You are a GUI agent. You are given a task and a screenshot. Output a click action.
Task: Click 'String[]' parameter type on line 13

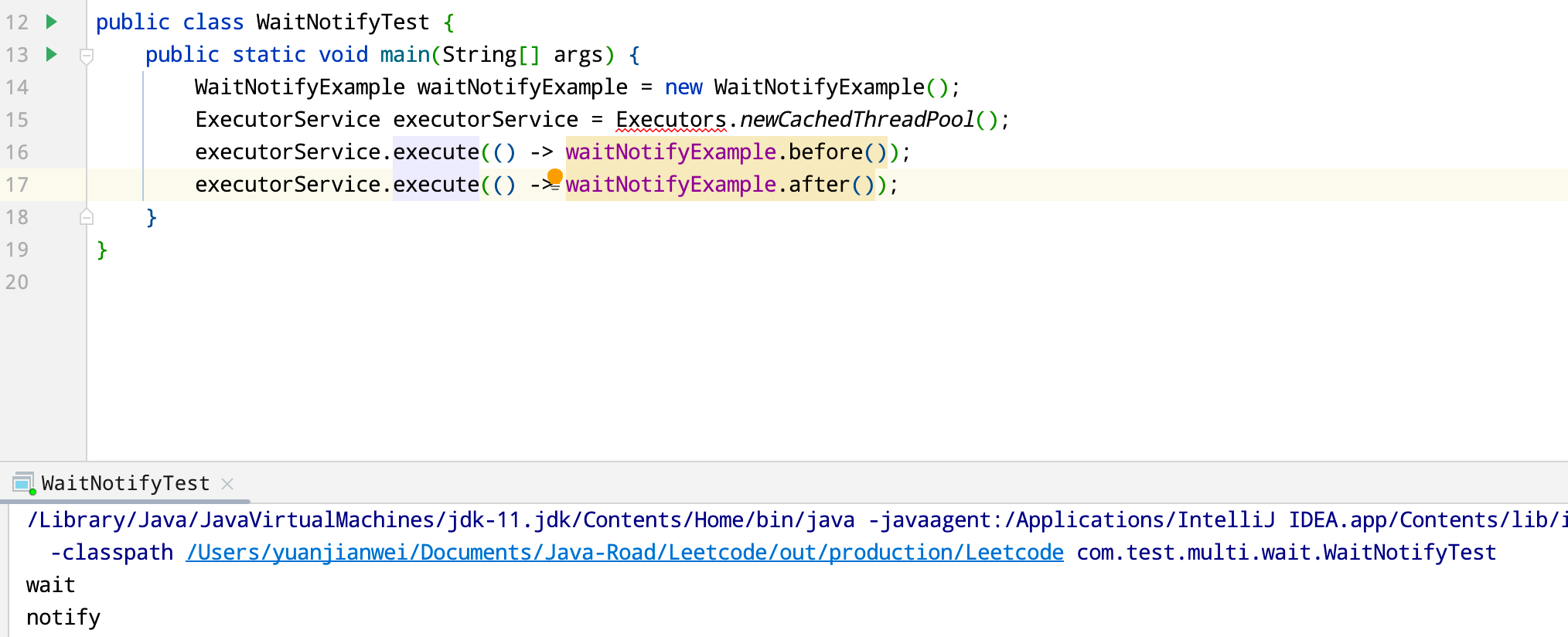click(491, 55)
